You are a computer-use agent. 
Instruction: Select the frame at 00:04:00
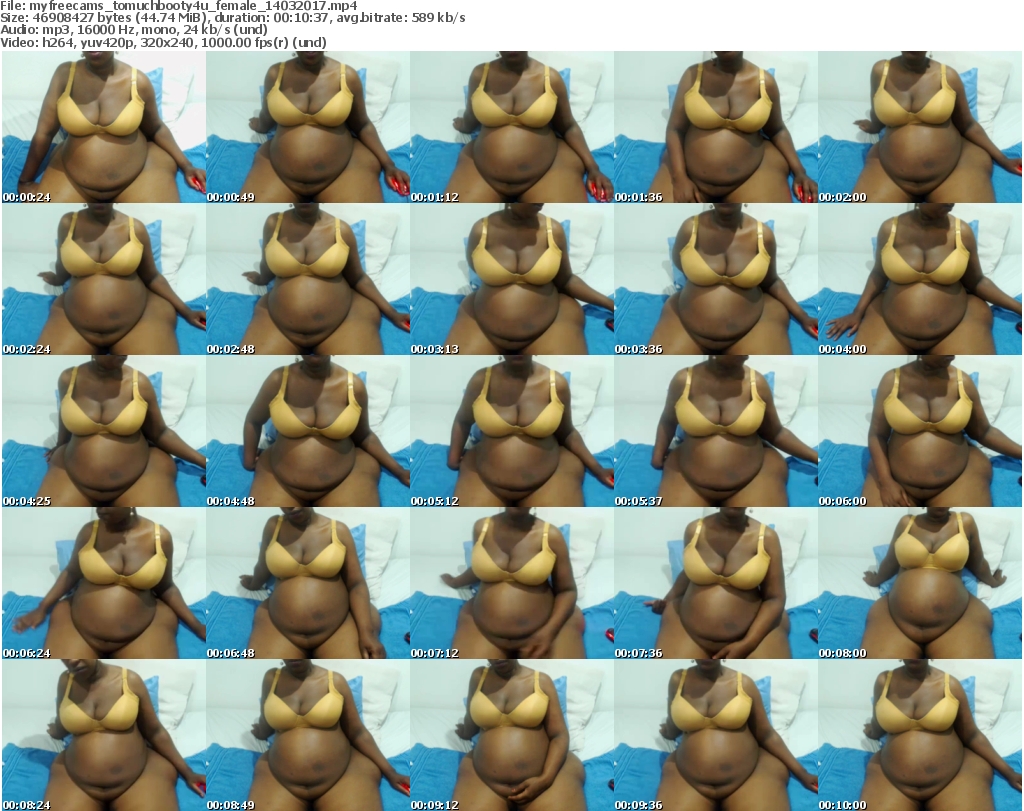pyautogui.click(x=920, y=279)
